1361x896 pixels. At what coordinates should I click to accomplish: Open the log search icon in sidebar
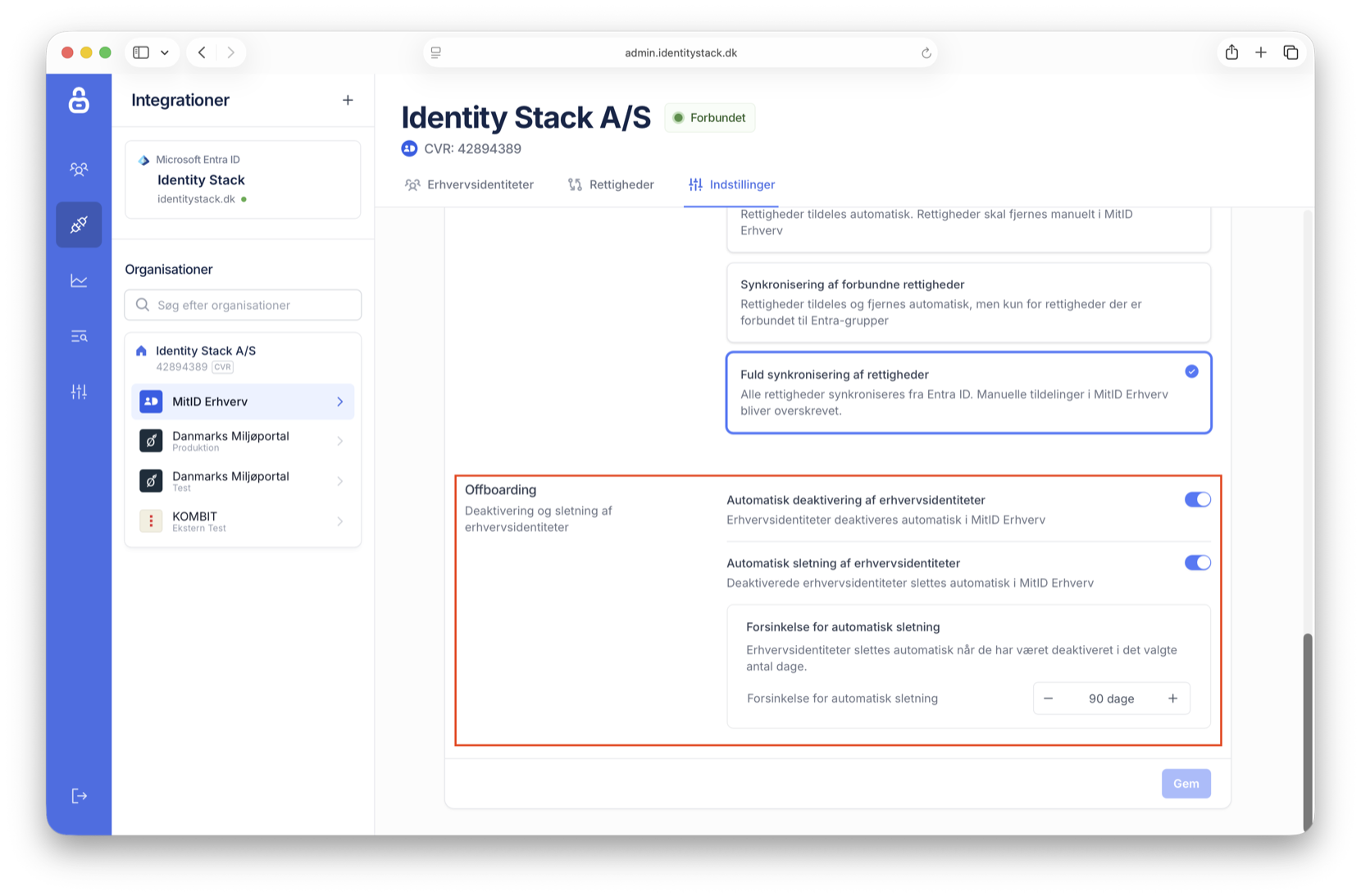[x=79, y=336]
